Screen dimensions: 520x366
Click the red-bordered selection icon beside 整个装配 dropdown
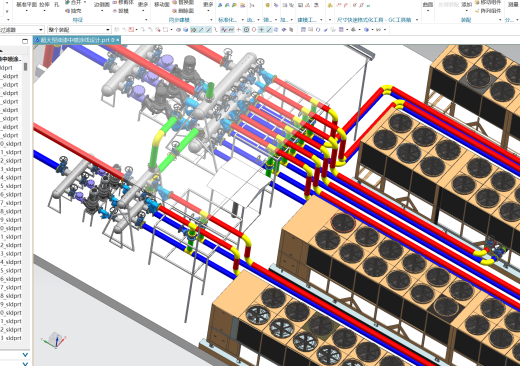pos(131,30)
